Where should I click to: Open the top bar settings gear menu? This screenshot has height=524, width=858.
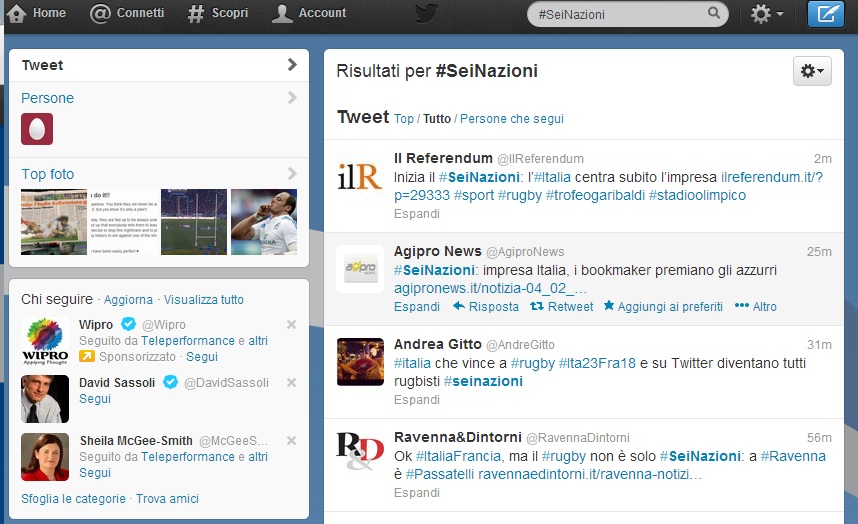767,14
